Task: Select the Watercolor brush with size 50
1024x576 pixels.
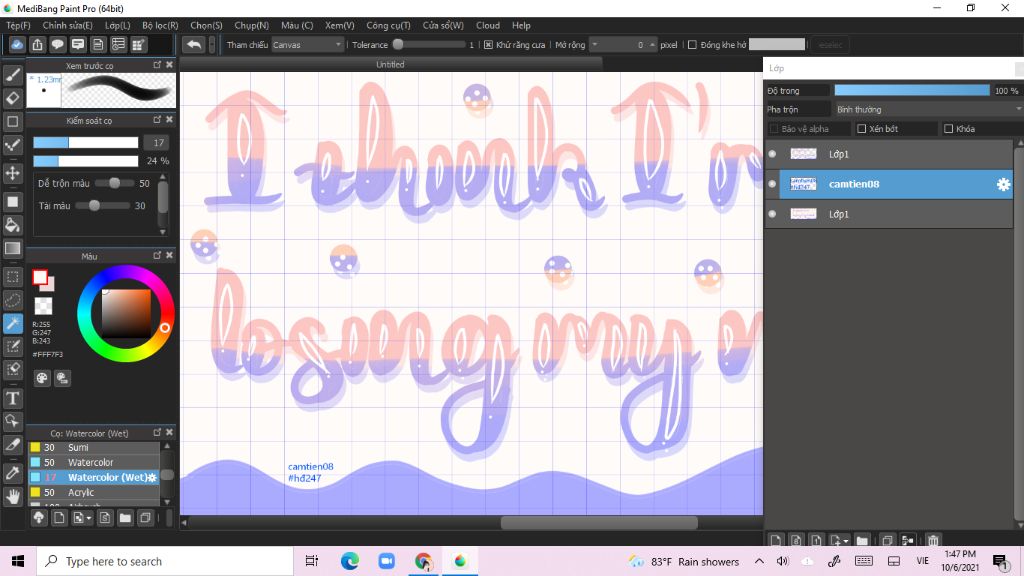Action: [93, 462]
